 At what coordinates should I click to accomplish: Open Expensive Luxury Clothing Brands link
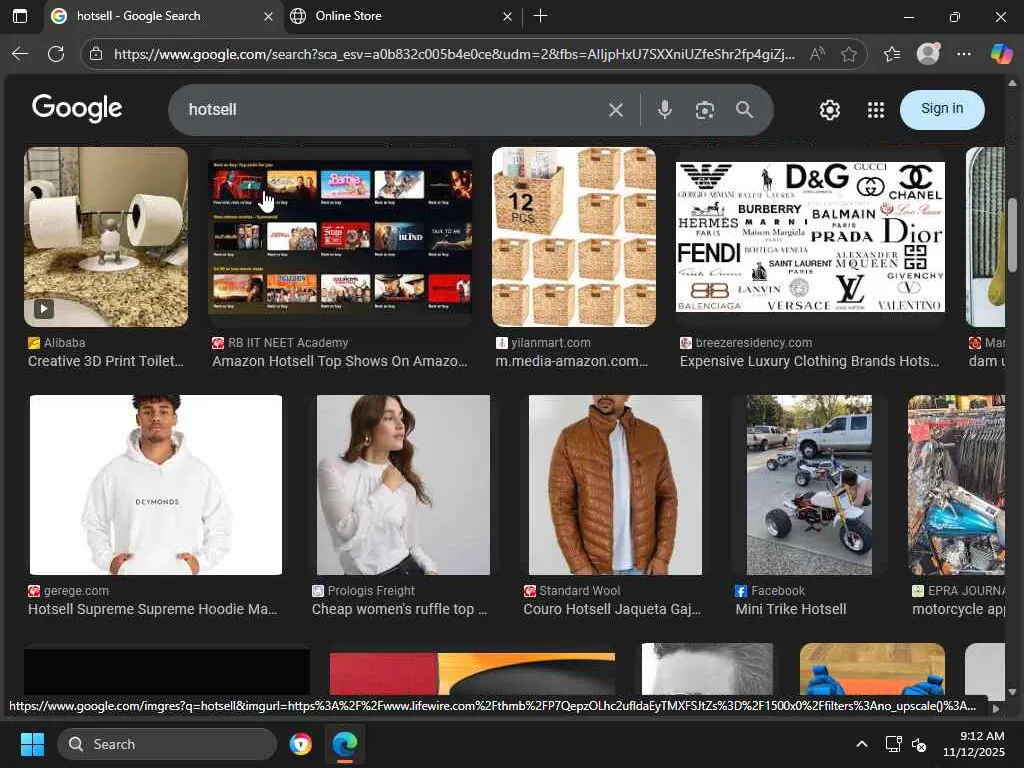pos(810,361)
